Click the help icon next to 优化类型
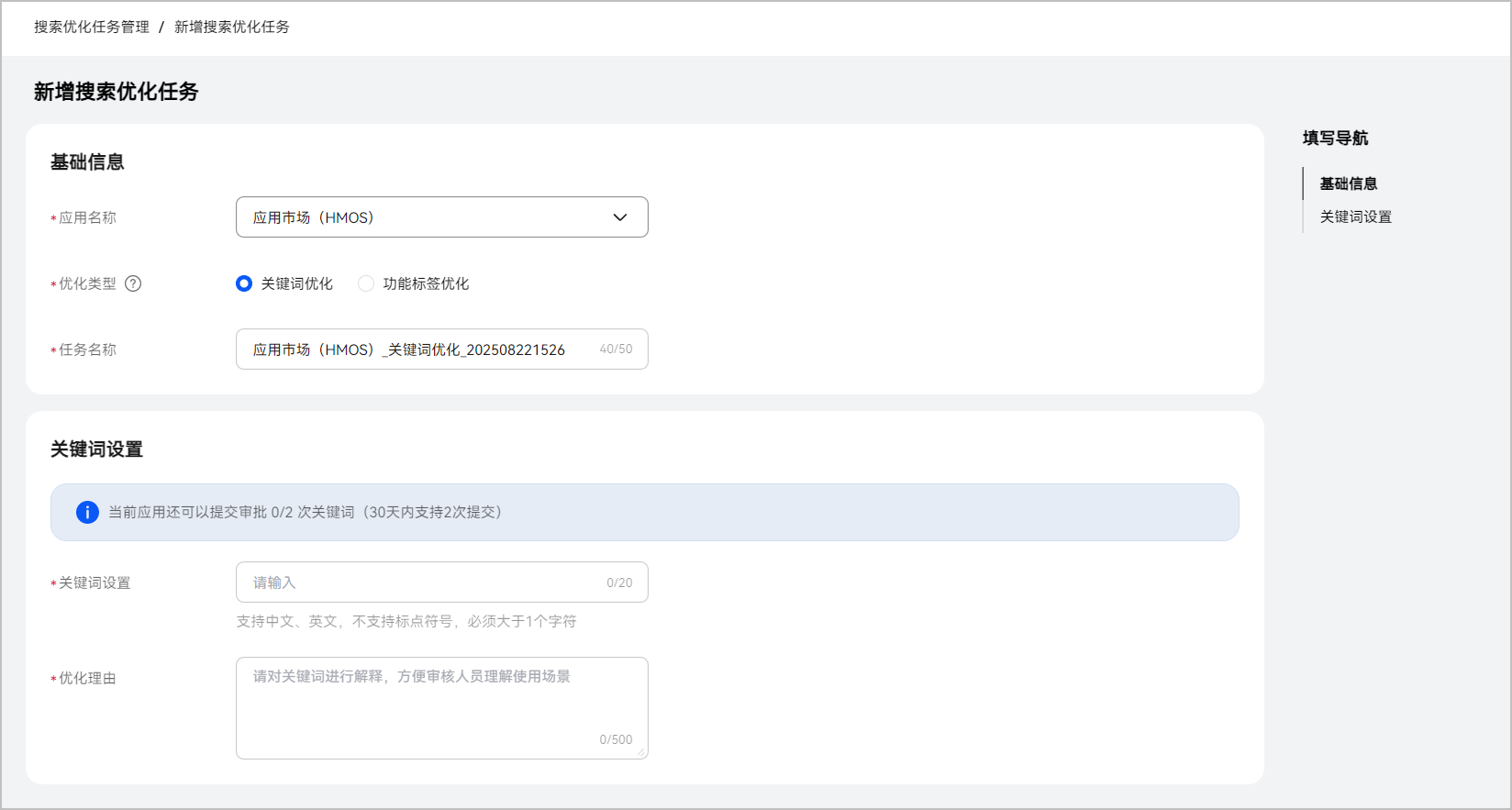Viewport: 1512px width, 810px height. click(x=133, y=283)
